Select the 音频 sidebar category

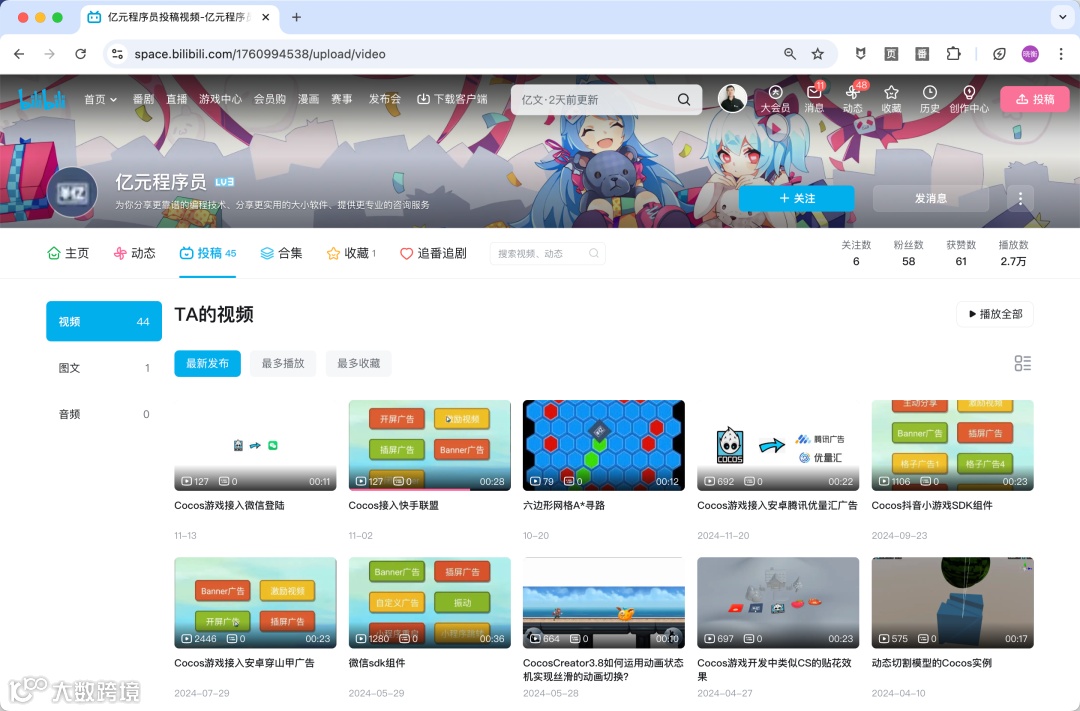coord(104,414)
